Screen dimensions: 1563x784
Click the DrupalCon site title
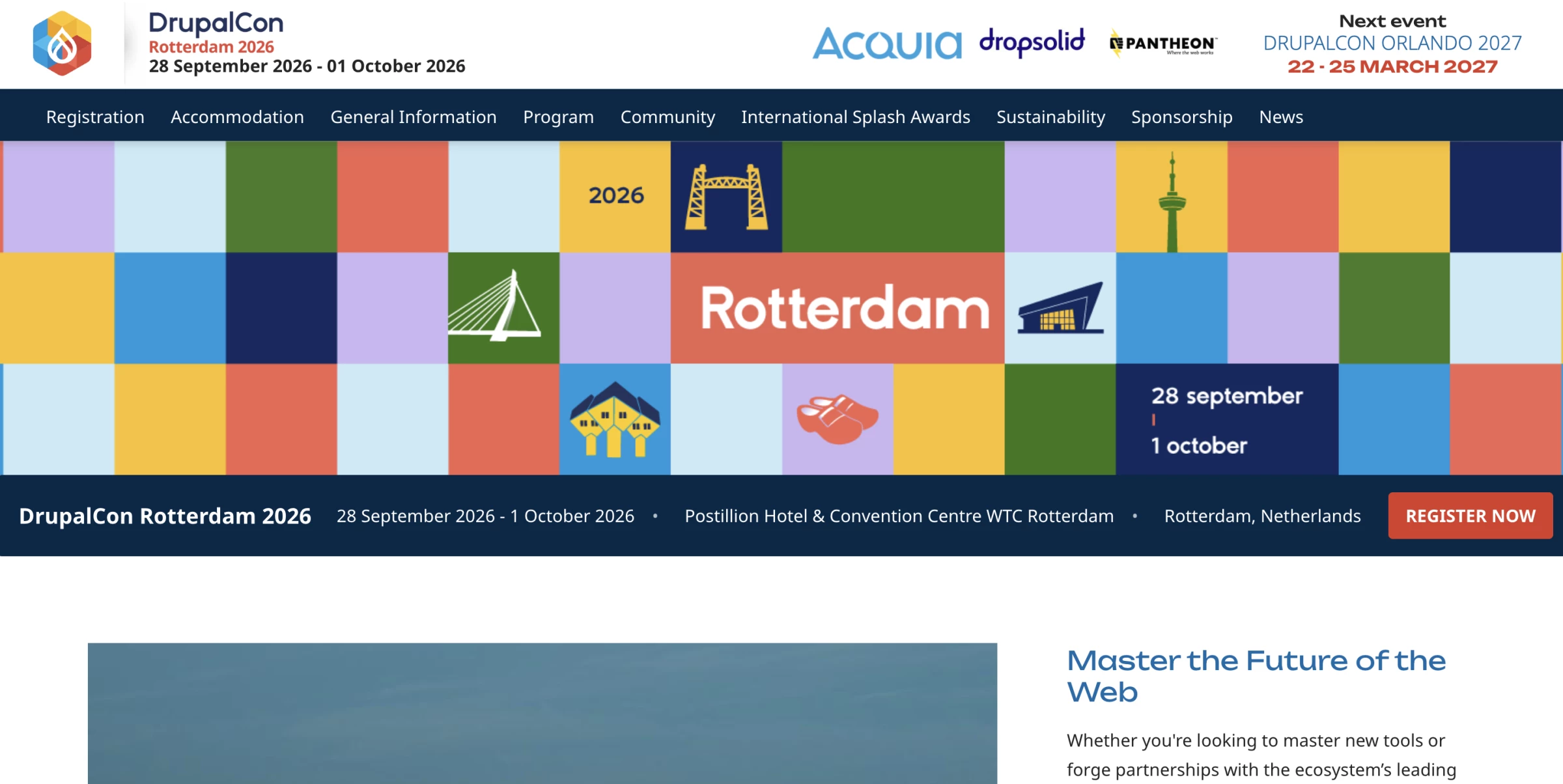point(216,23)
